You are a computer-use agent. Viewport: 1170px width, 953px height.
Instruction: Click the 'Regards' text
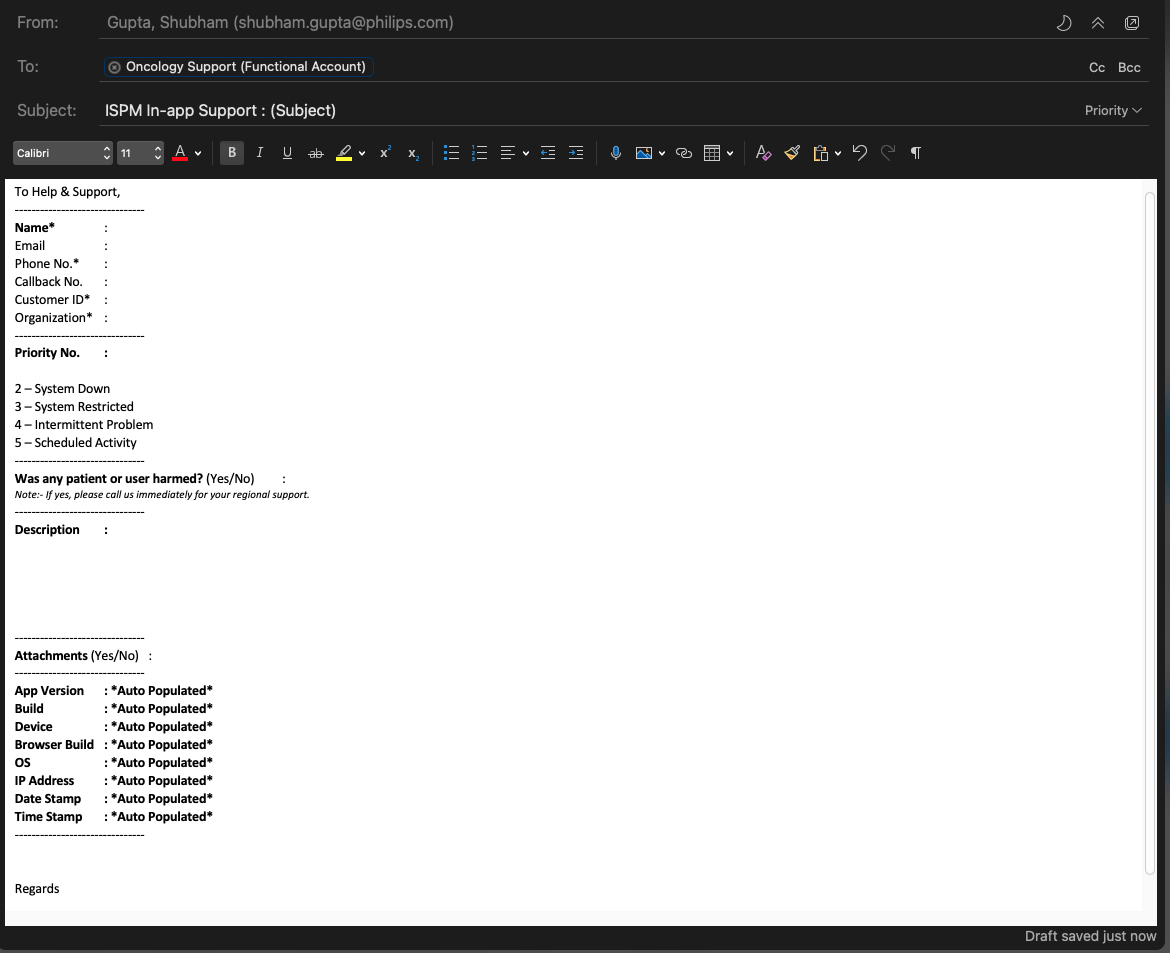coord(37,889)
